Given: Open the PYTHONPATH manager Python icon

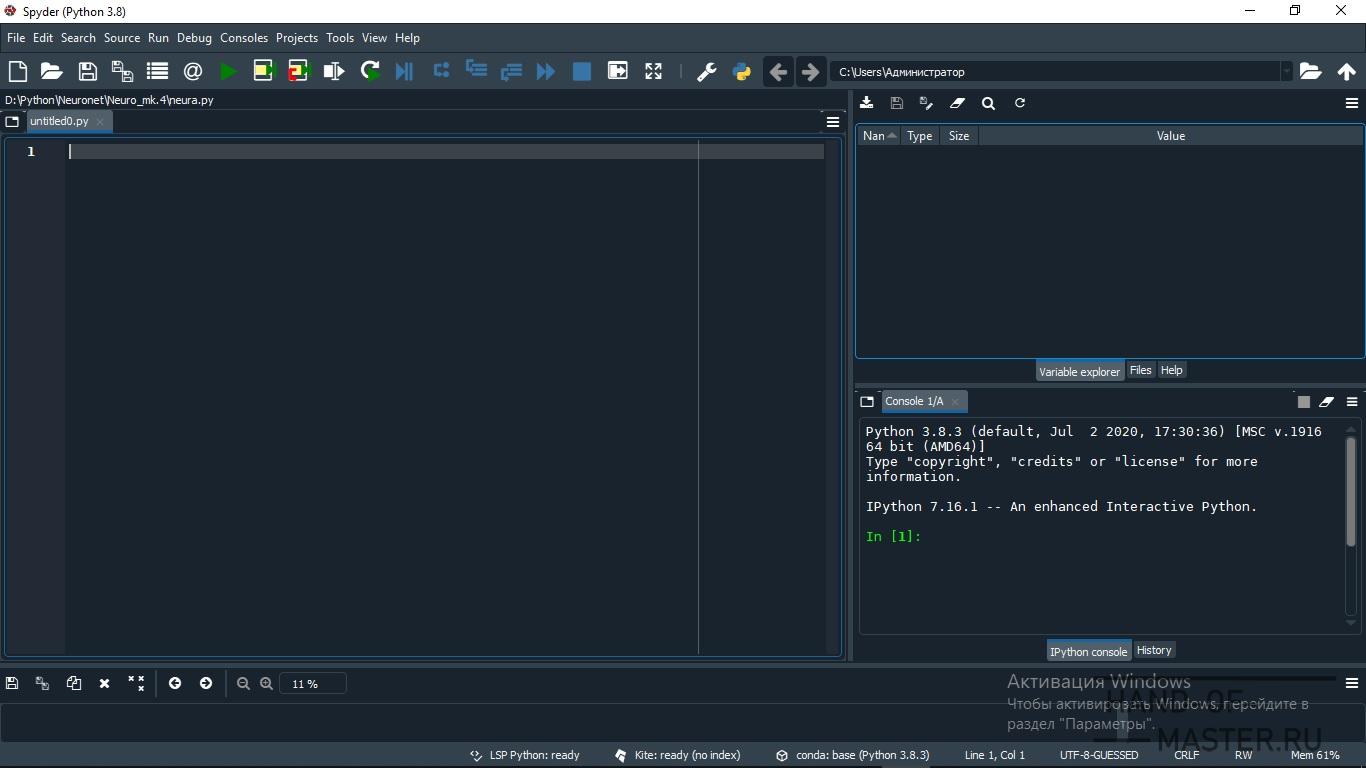Looking at the screenshot, I should point(741,71).
